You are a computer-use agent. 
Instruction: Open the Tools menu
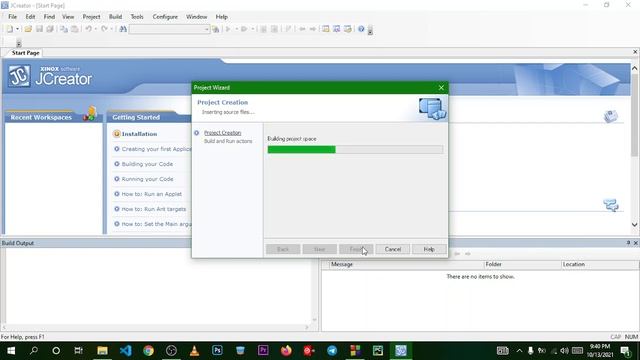[137, 17]
